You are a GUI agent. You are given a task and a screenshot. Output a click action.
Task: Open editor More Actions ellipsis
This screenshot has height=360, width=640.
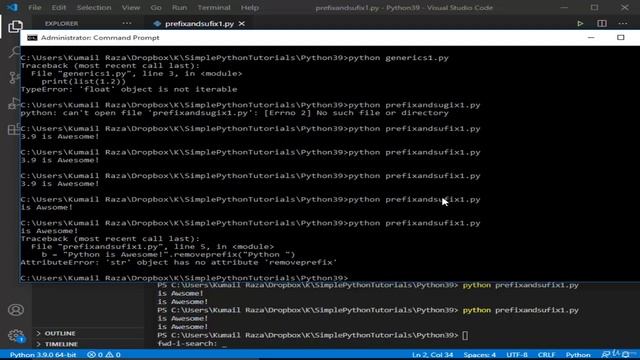(x=623, y=24)
